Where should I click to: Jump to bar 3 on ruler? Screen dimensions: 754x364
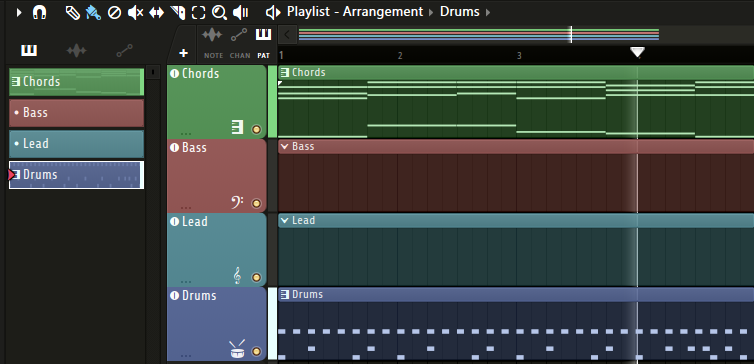point(519,56)
